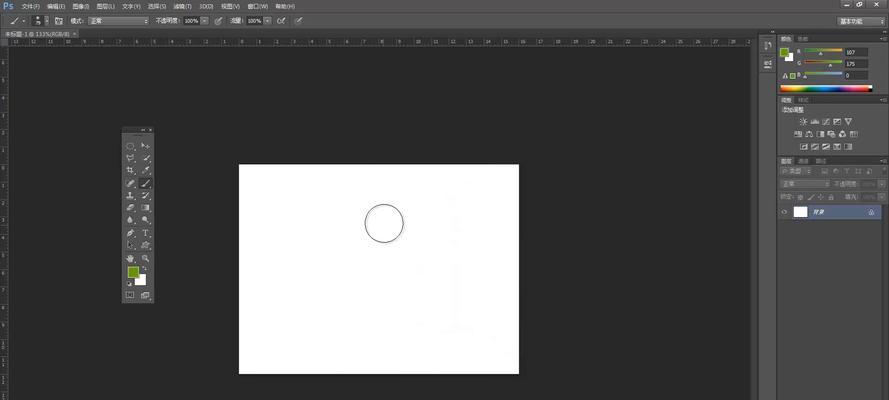This screenshot has width=889, height=400.
Task: Select the Elliptical Marquee tool
Action: click(x=130, y=146)
